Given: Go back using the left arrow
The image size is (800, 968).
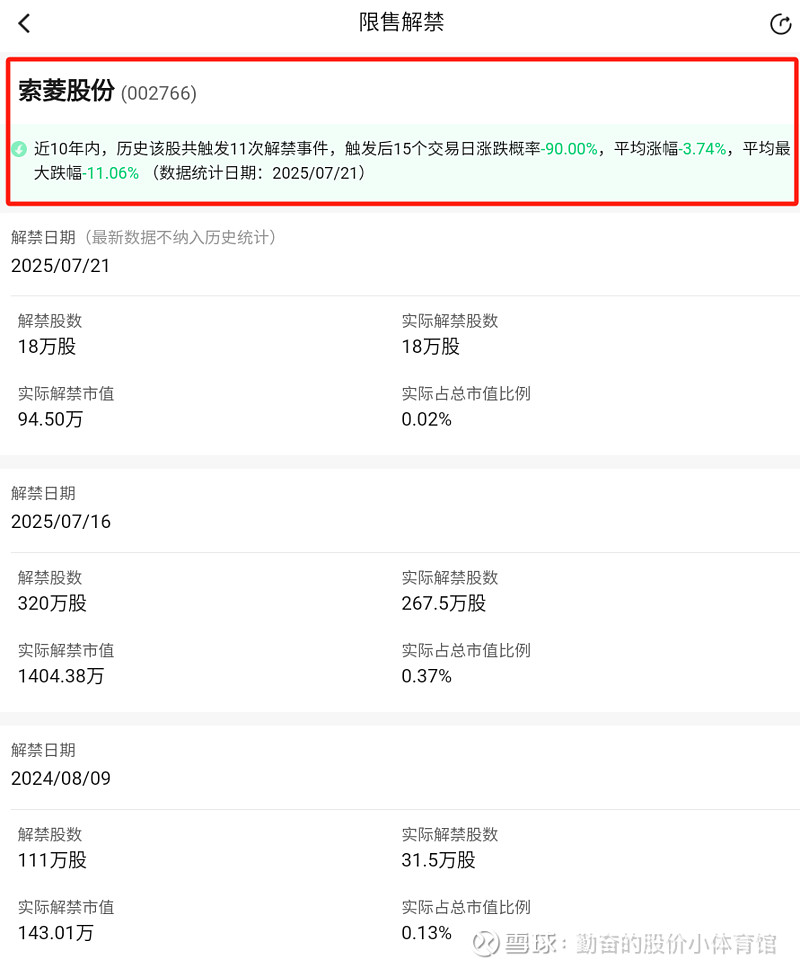Looking at the screenshot, I should pyautogui.click(x=24, y=23).
